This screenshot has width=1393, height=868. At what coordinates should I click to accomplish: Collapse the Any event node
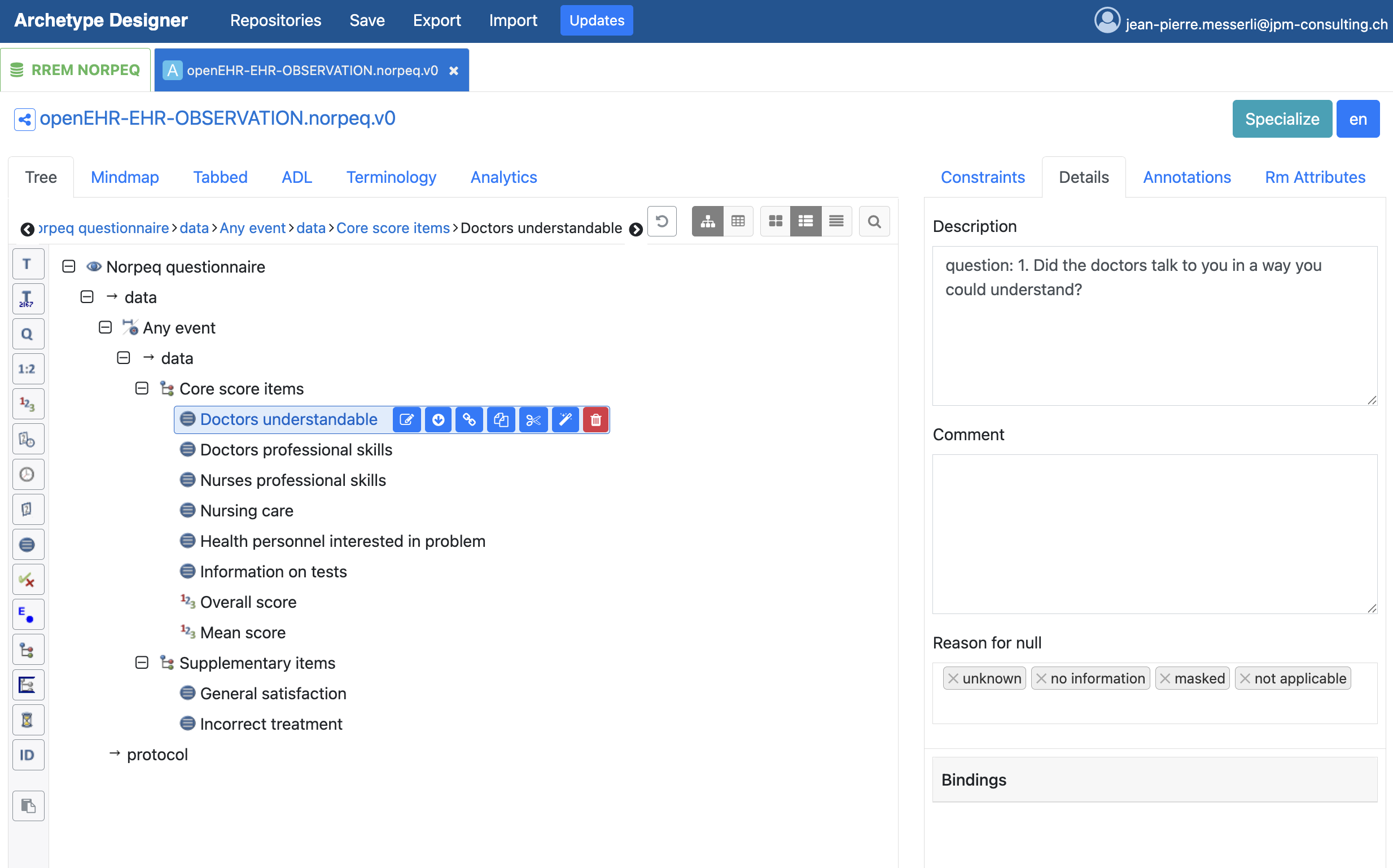pos(105,328)
